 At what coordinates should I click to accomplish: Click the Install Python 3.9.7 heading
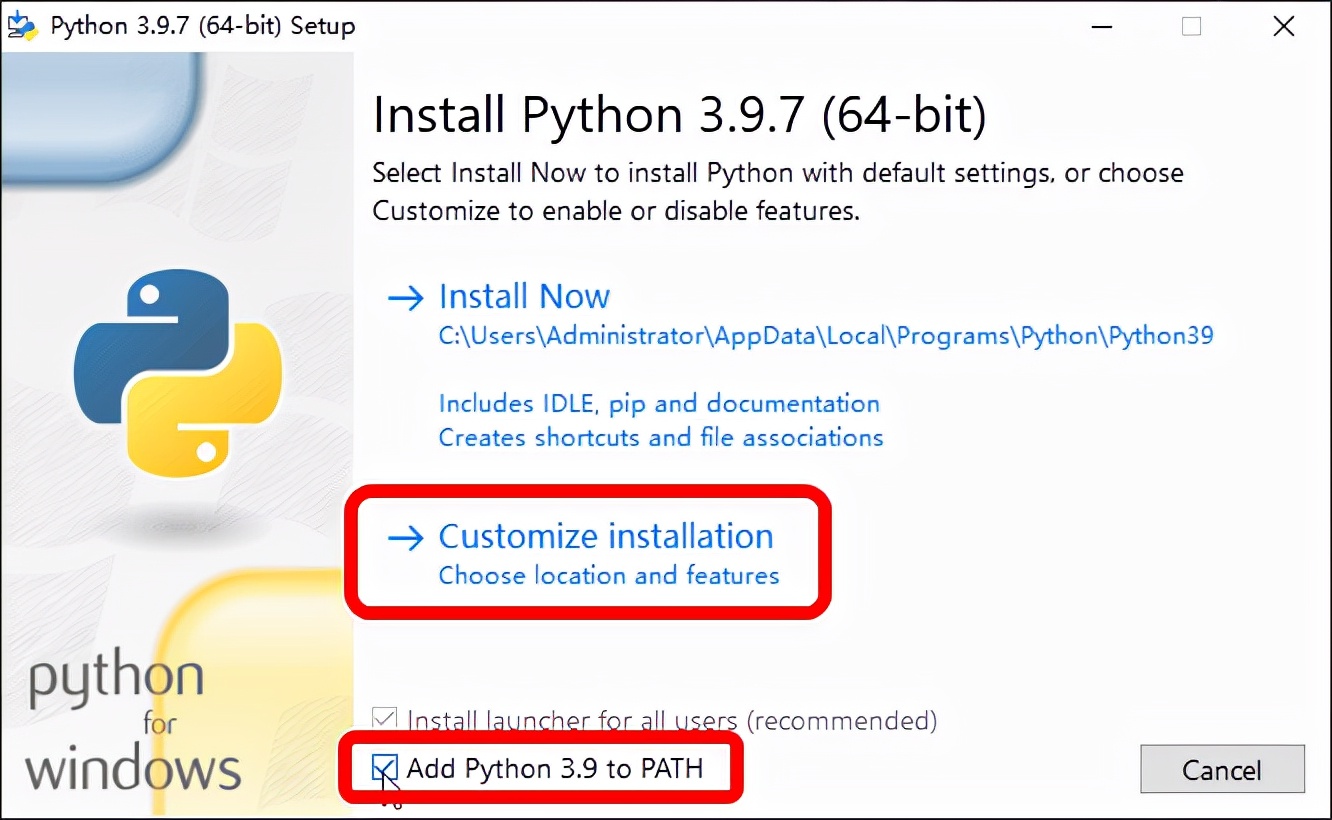(x=678, y=114)
